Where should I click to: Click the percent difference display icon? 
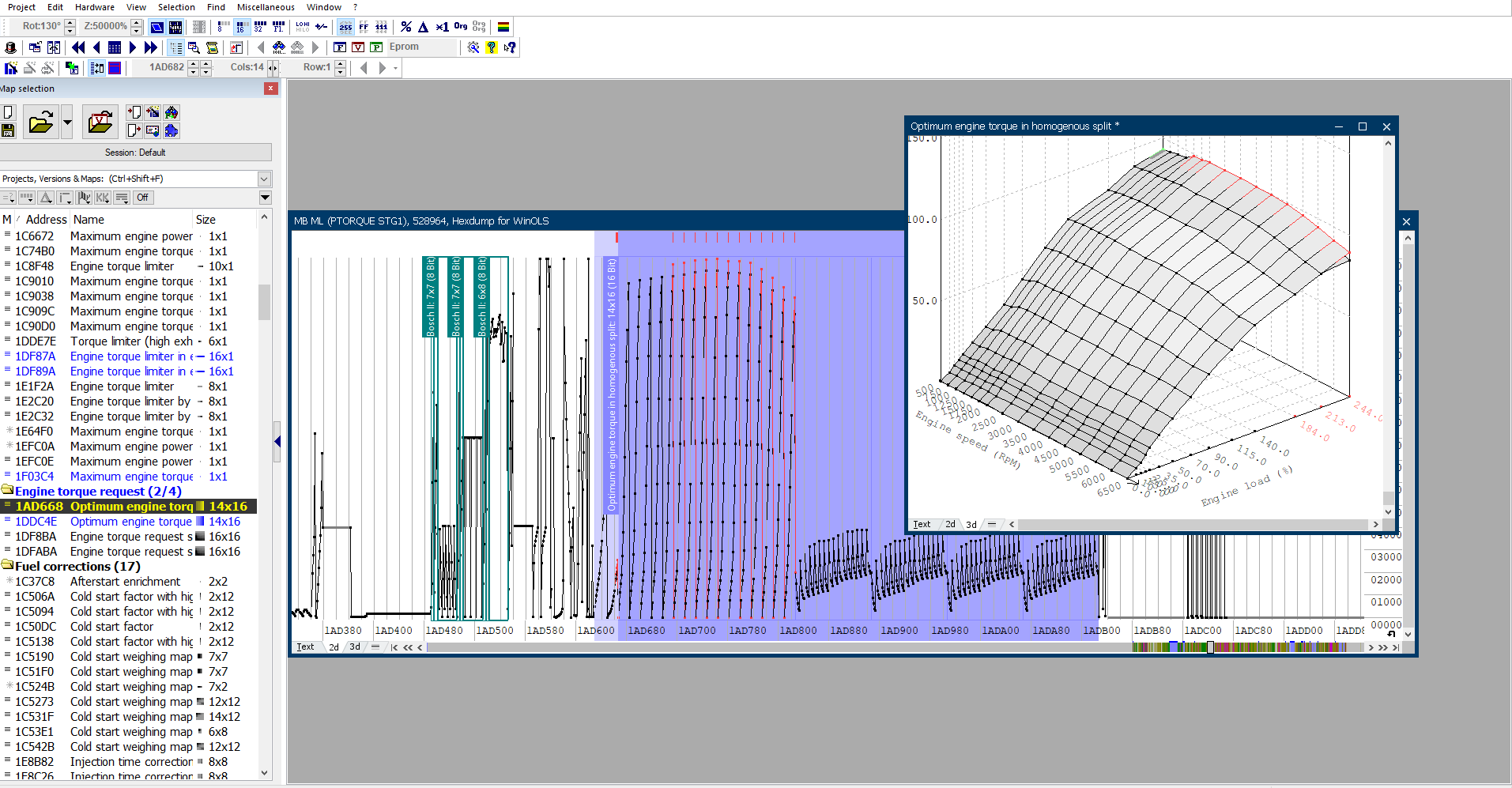(405, 27)
